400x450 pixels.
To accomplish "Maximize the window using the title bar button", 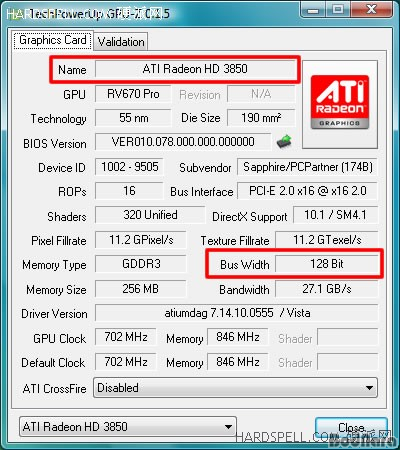I will point(337,10).
